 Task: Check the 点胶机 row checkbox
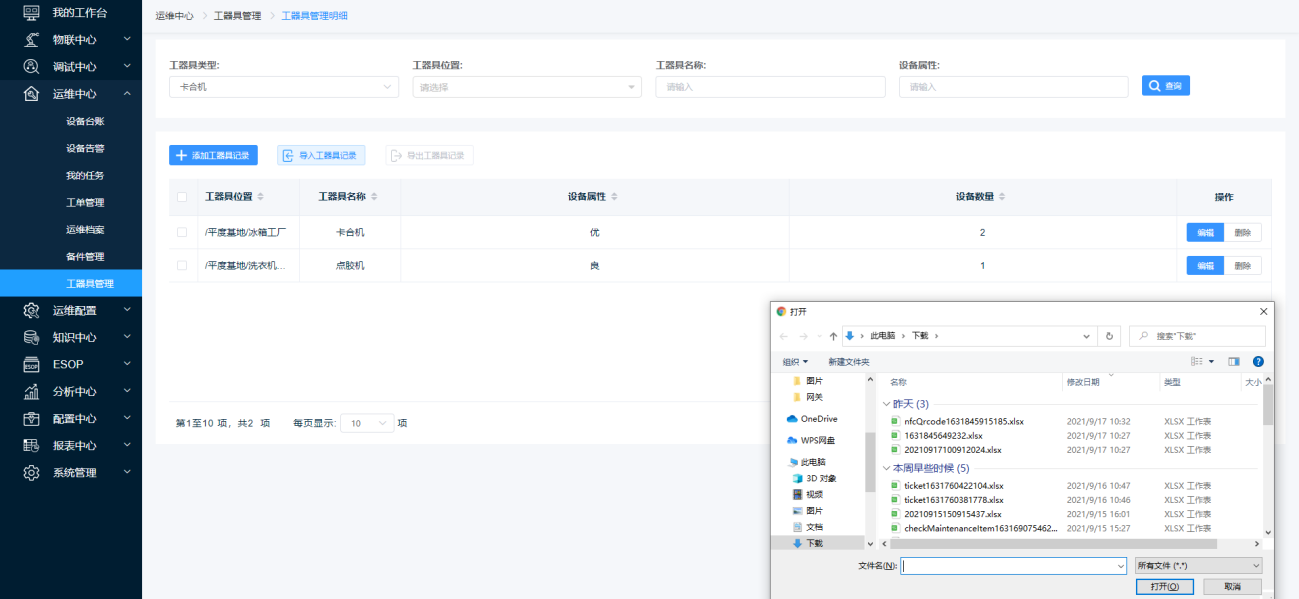182,266
